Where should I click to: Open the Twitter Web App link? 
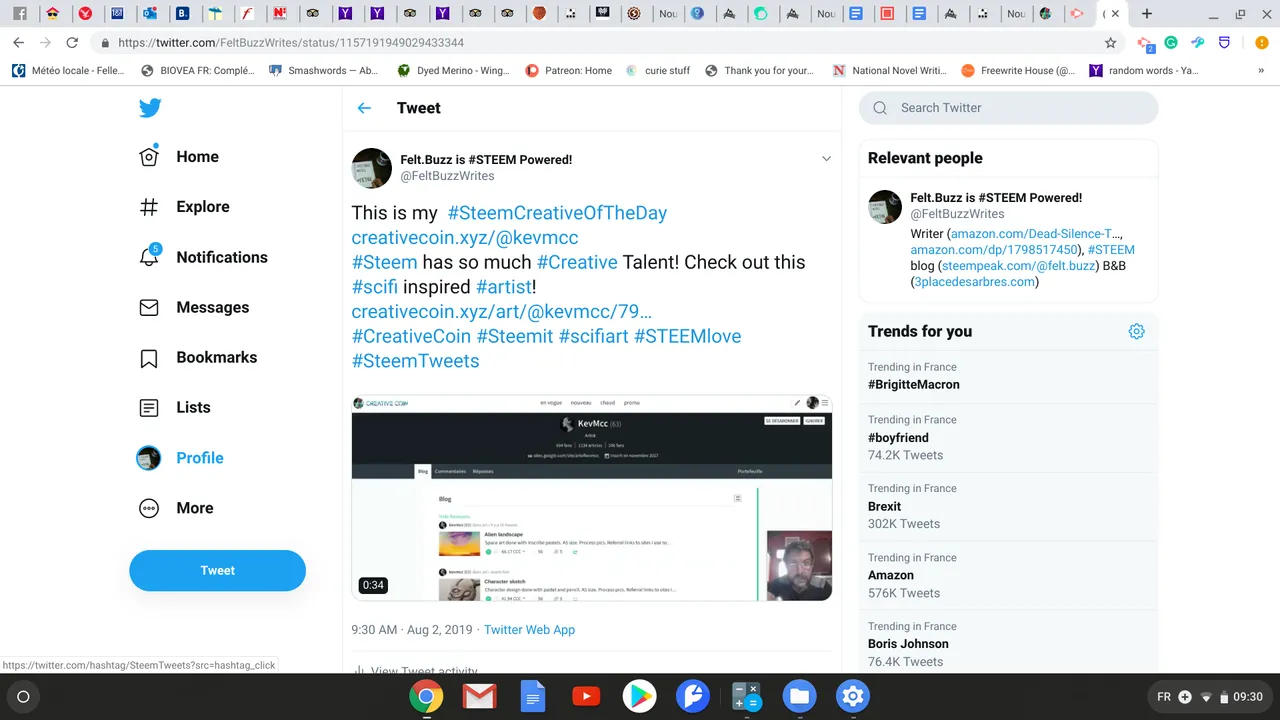click(x=529, y=630)
